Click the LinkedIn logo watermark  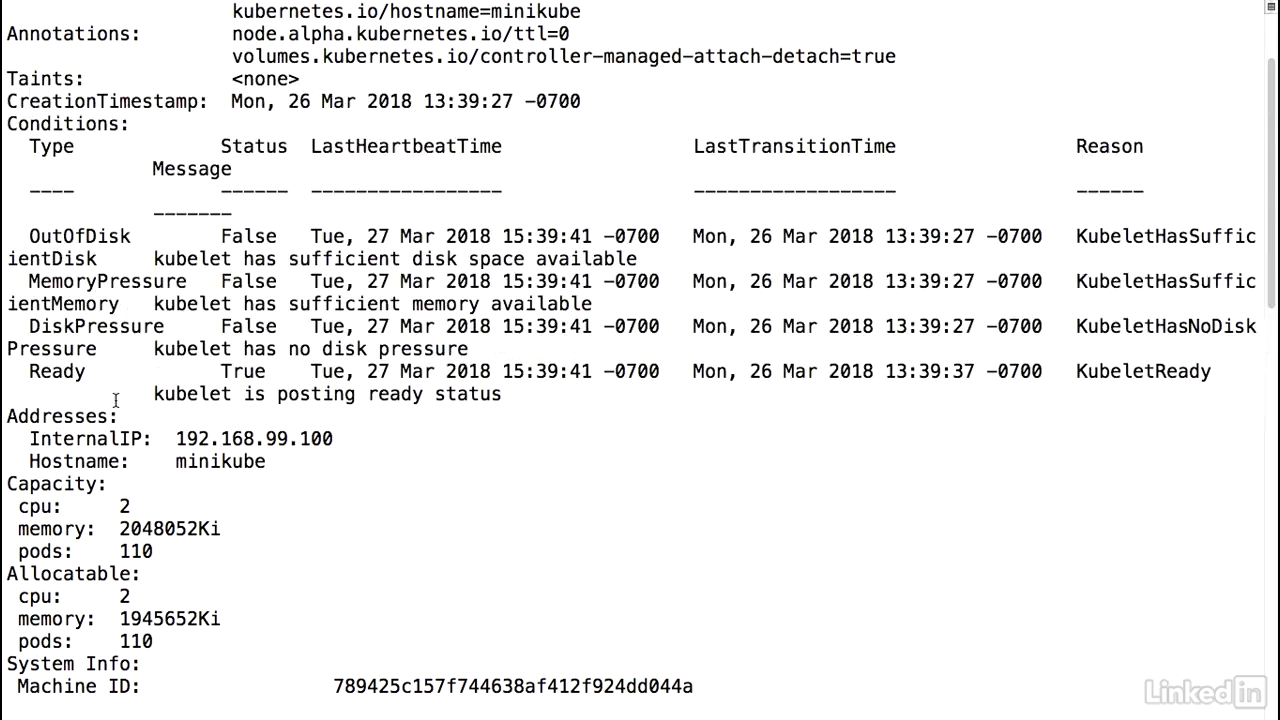1205,690
